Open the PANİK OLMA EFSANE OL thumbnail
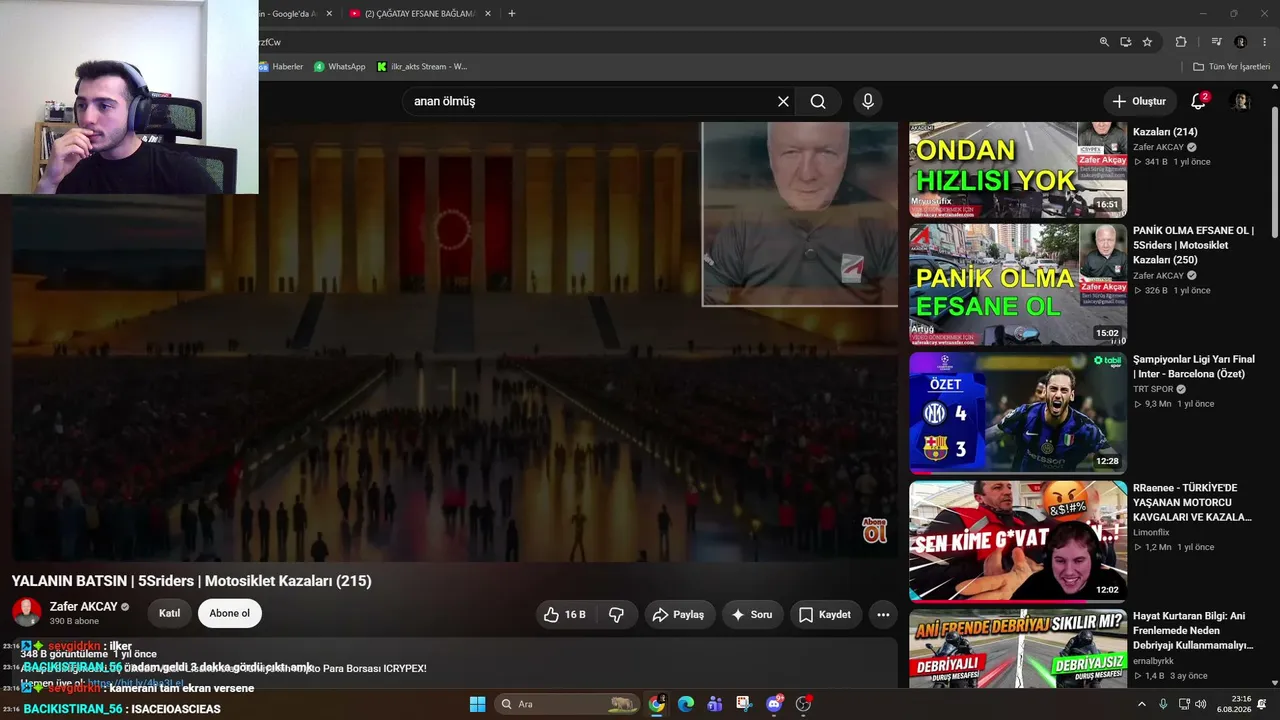1280x720 pixels. (1018, 285)
